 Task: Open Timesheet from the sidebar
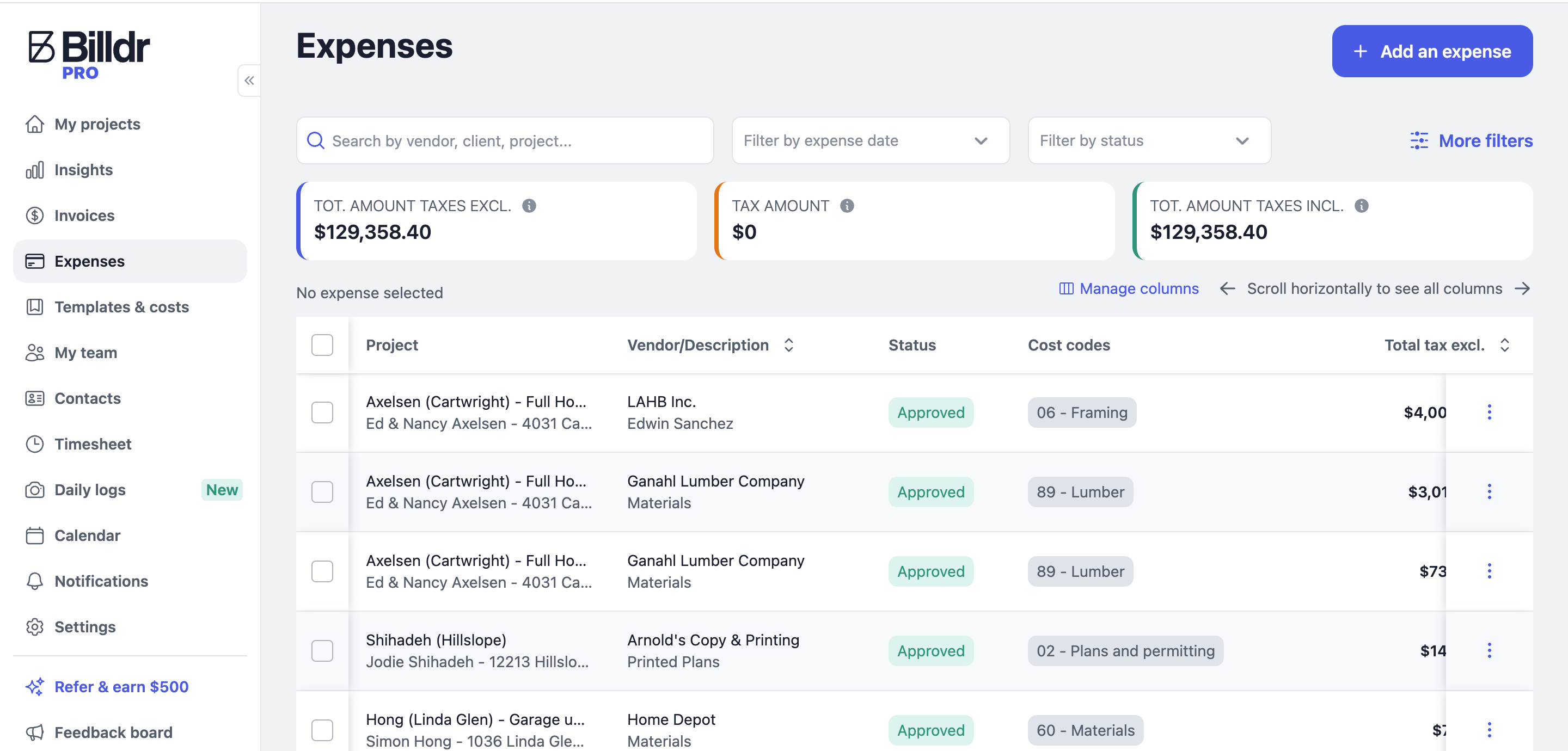click(x=93, y=444)
